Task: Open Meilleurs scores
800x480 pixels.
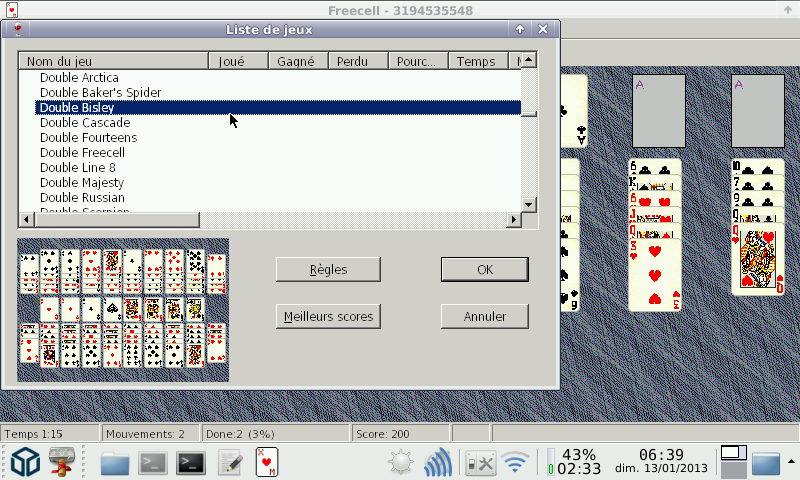Action: [x=329, y=316]
